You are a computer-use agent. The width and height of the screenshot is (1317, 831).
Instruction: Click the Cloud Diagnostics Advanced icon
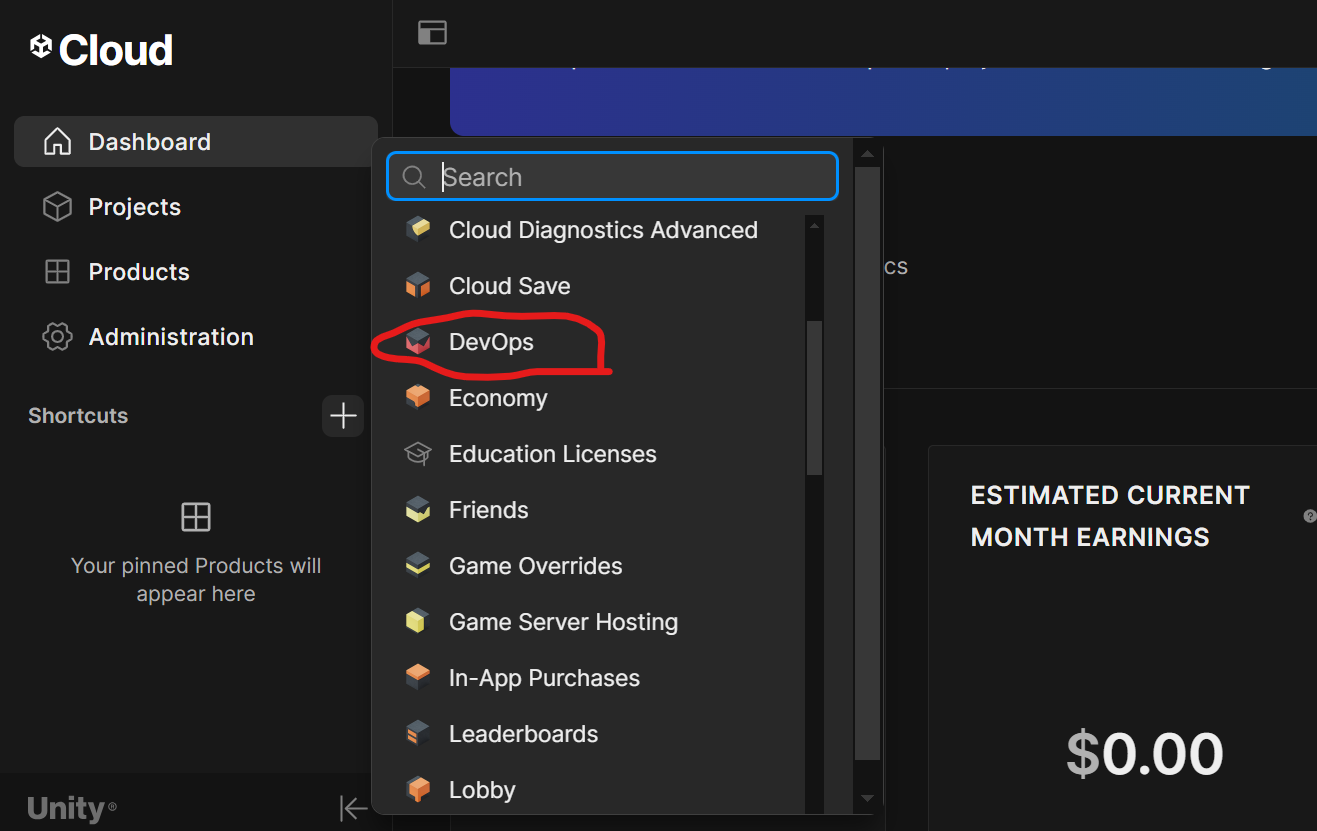[x=418, y=230]
